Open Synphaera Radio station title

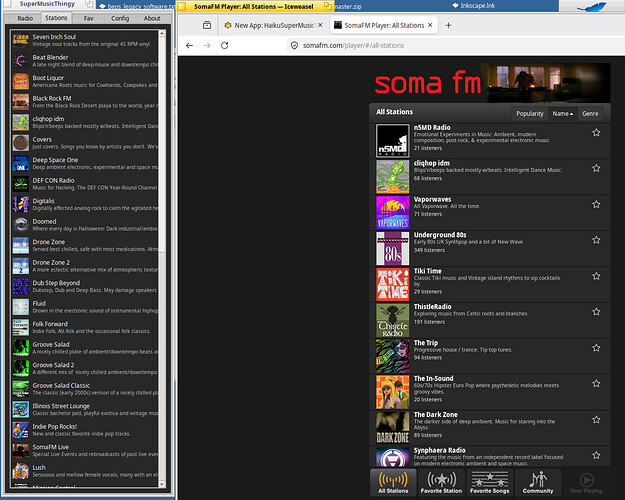pyautogui.click(x=439, y=450)
